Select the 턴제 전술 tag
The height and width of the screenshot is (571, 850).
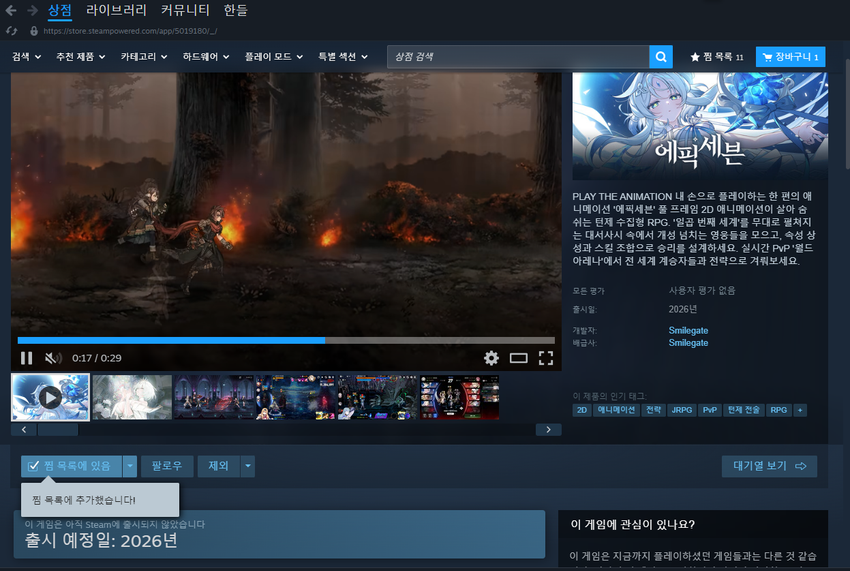point(744,410)
